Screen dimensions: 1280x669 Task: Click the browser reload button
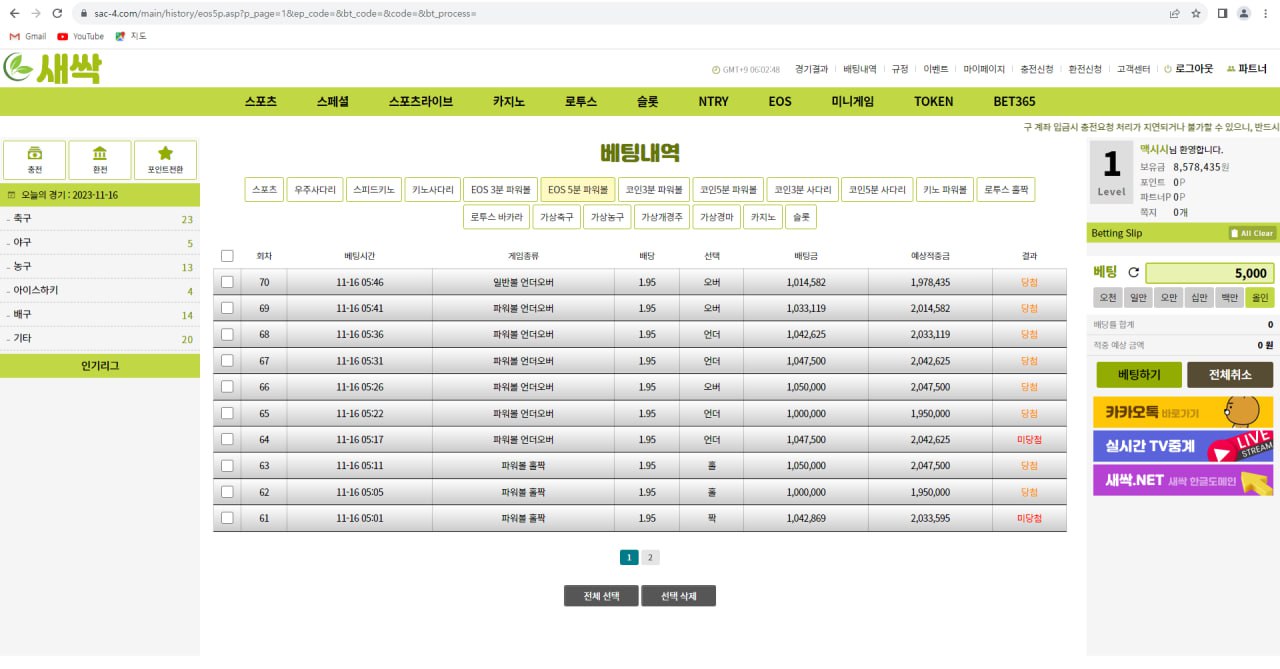tap(57, 13)
